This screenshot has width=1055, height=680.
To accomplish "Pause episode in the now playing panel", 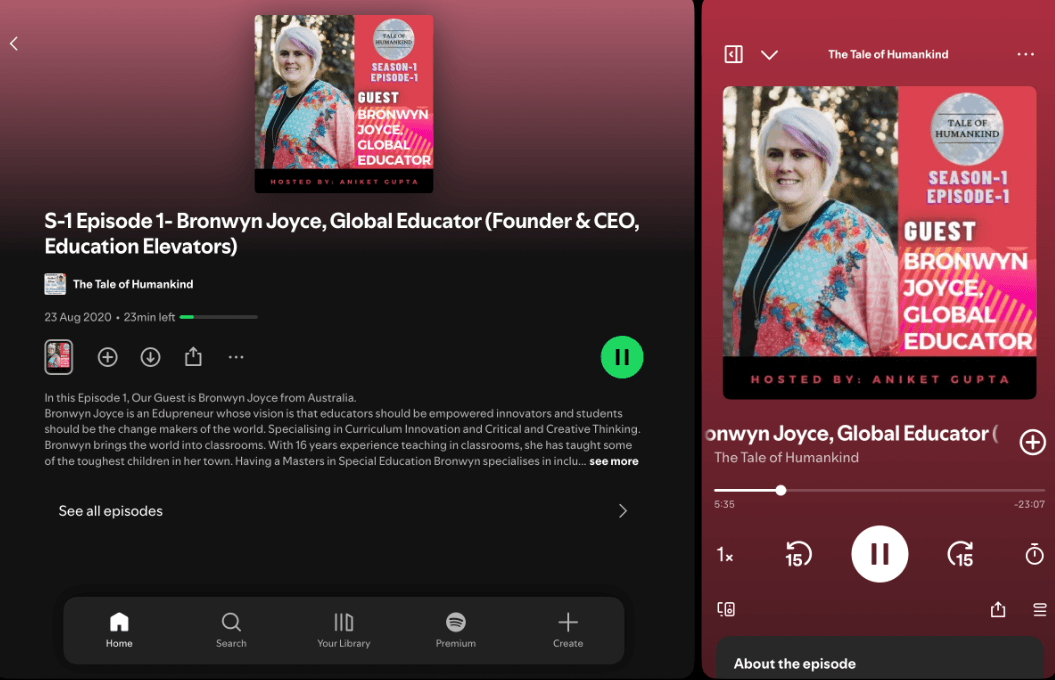I will (x=879, y=554).
